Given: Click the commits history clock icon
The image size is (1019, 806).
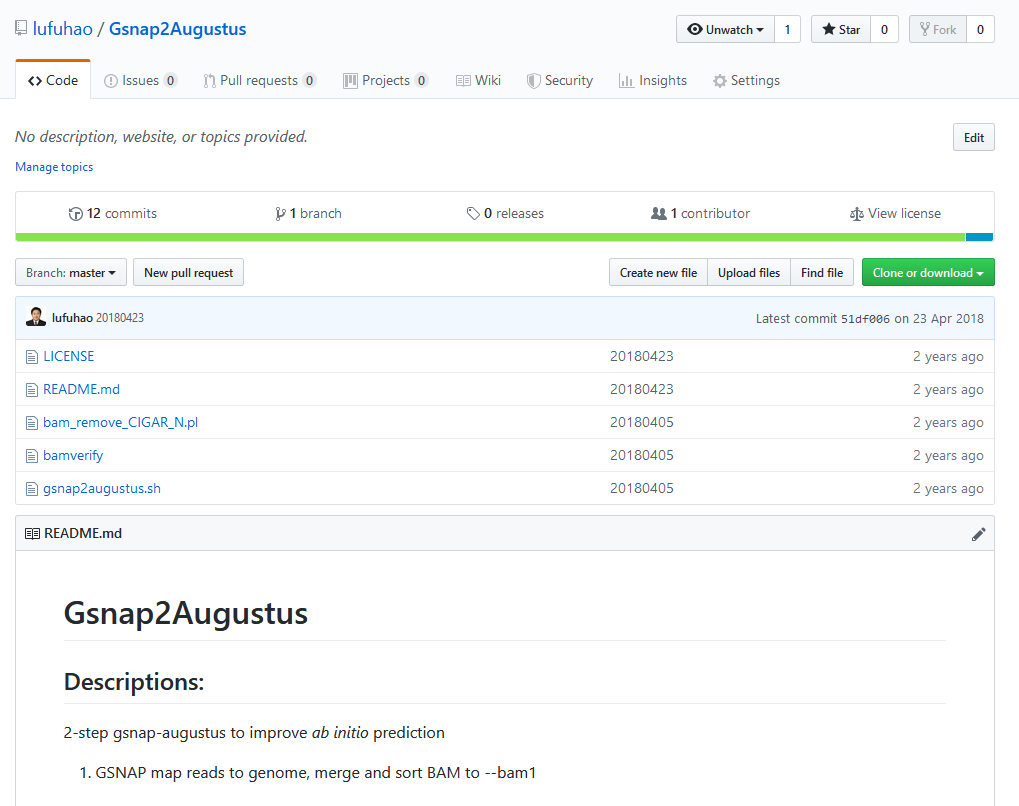Looking at the screenshot, I should pos(75,214).
